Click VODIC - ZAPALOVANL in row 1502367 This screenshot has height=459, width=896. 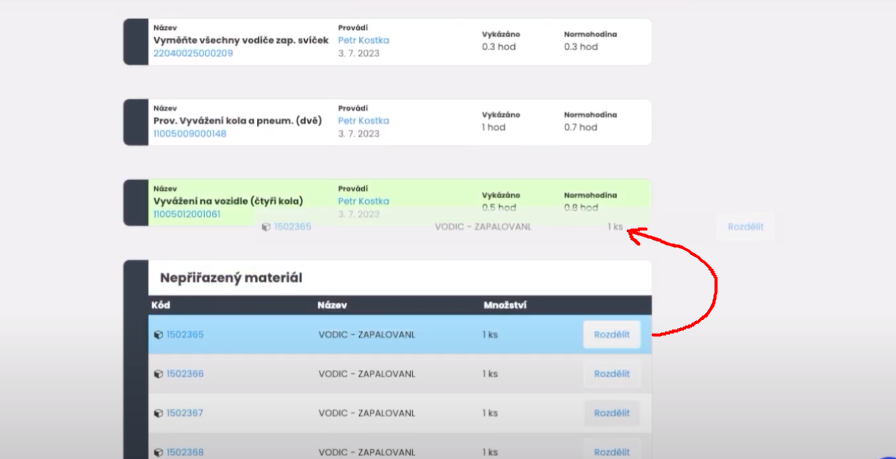367,413
